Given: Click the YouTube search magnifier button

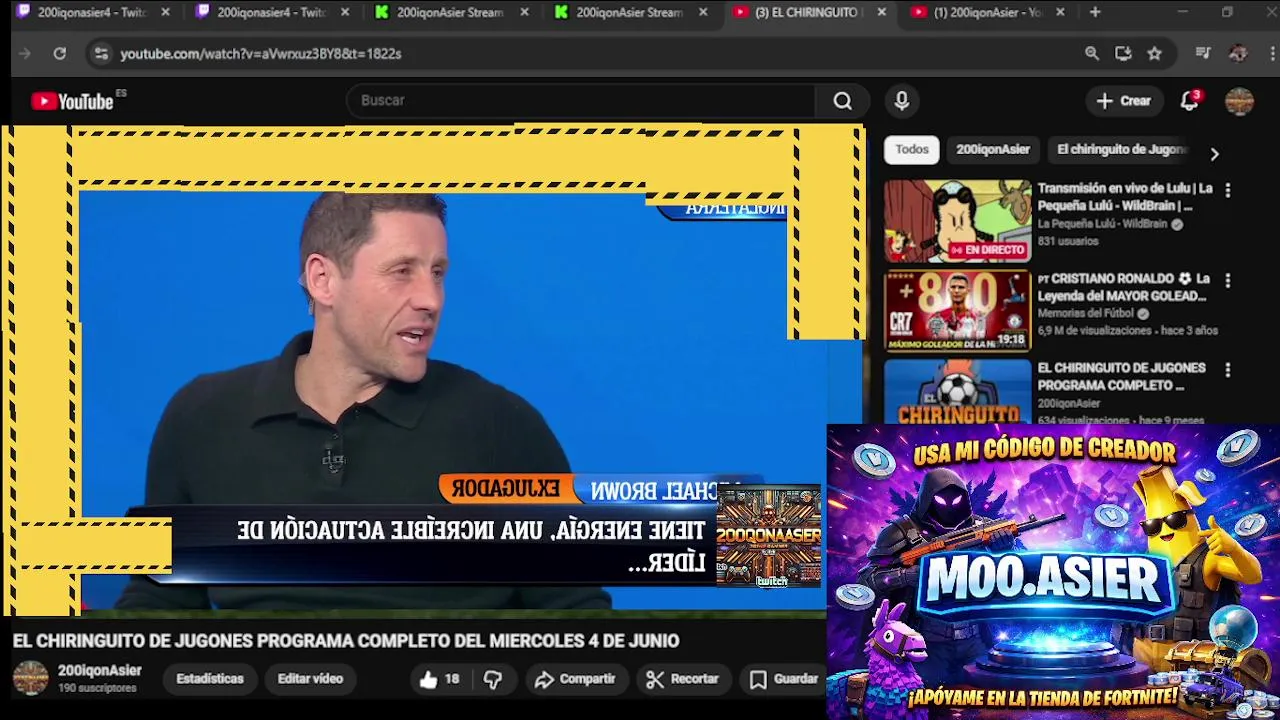Looking at the screenshot, I should (x=843, y=101).
